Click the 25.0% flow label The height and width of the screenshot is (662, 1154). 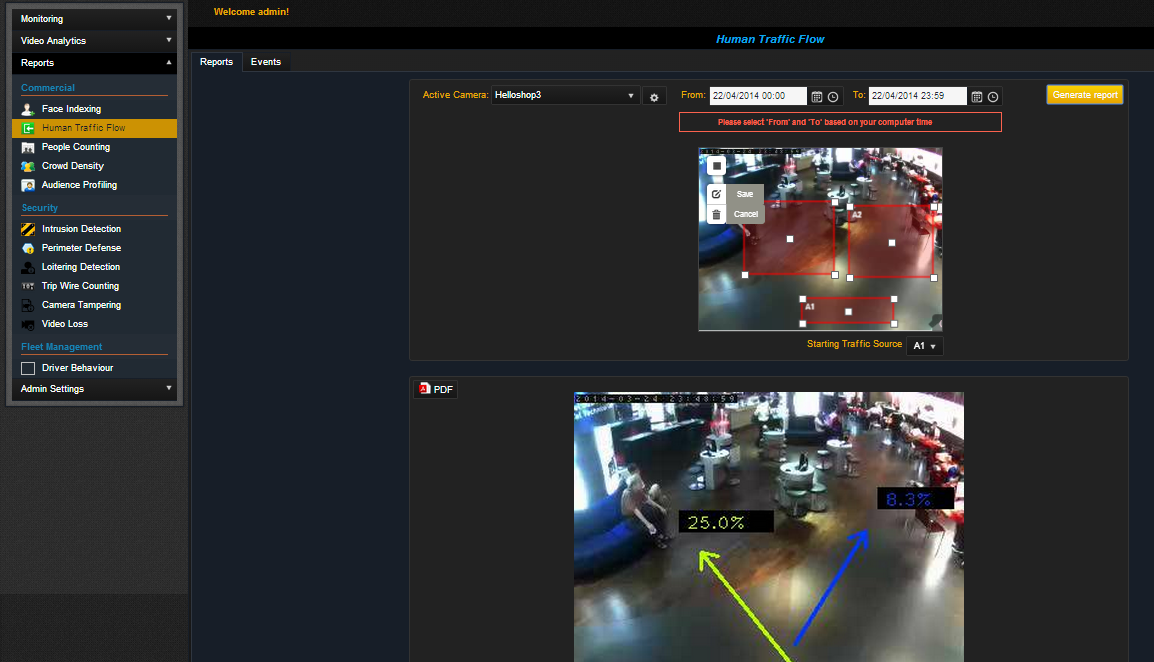click(x=726, y=522)
